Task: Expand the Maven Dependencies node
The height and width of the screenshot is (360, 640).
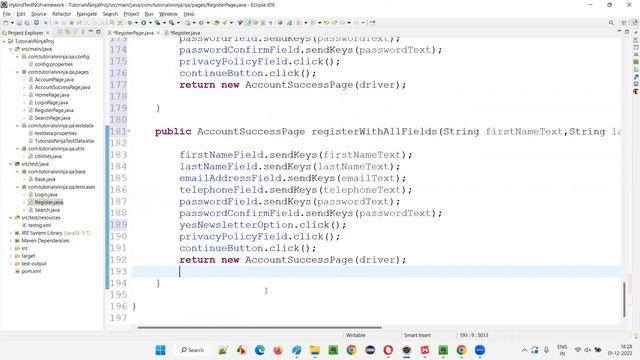Action: pos(11,240)
